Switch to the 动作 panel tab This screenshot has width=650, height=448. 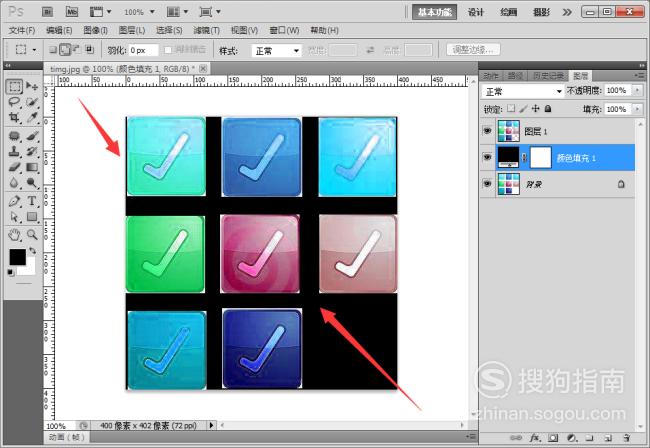click(x=491, y=76)
